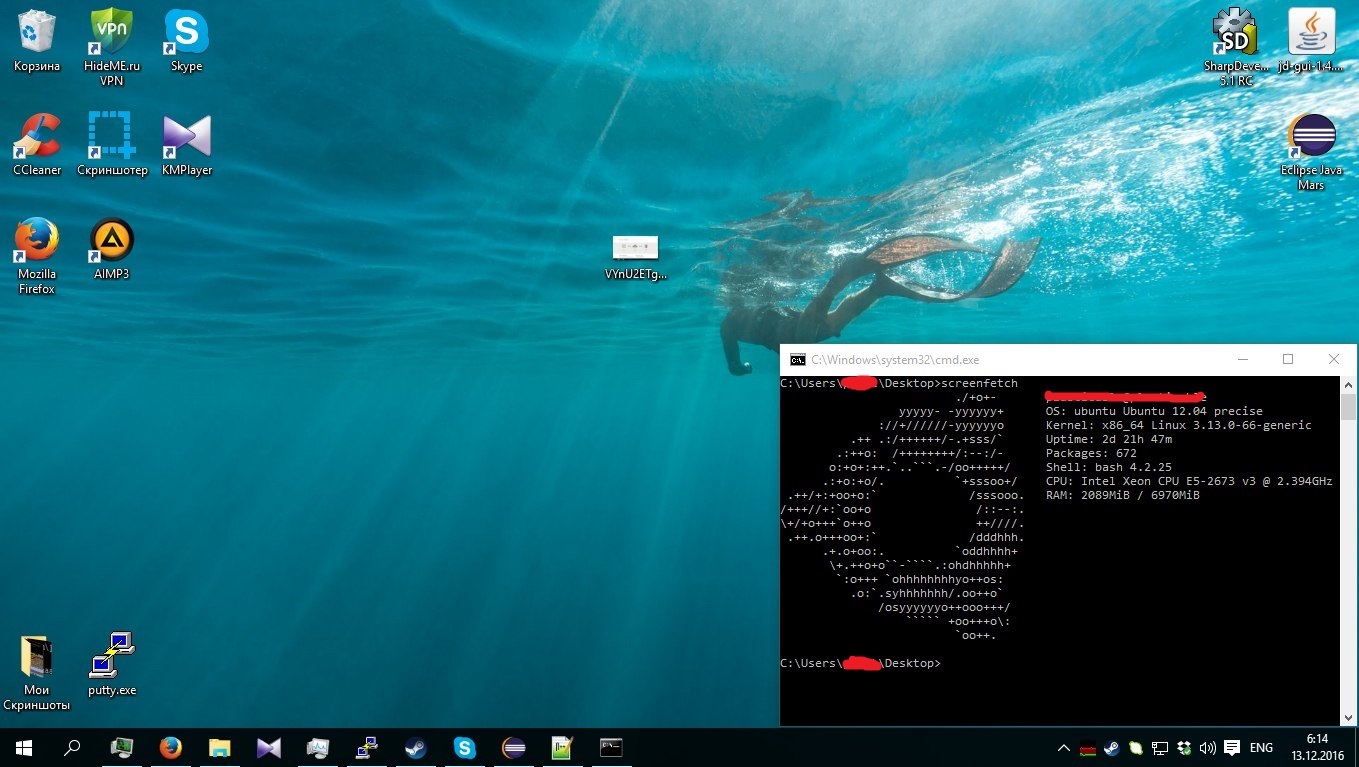Click the 'Uptime: 2d 21h 47m' line
This screenshot has width=1359, height=767.
[1108, 439]
